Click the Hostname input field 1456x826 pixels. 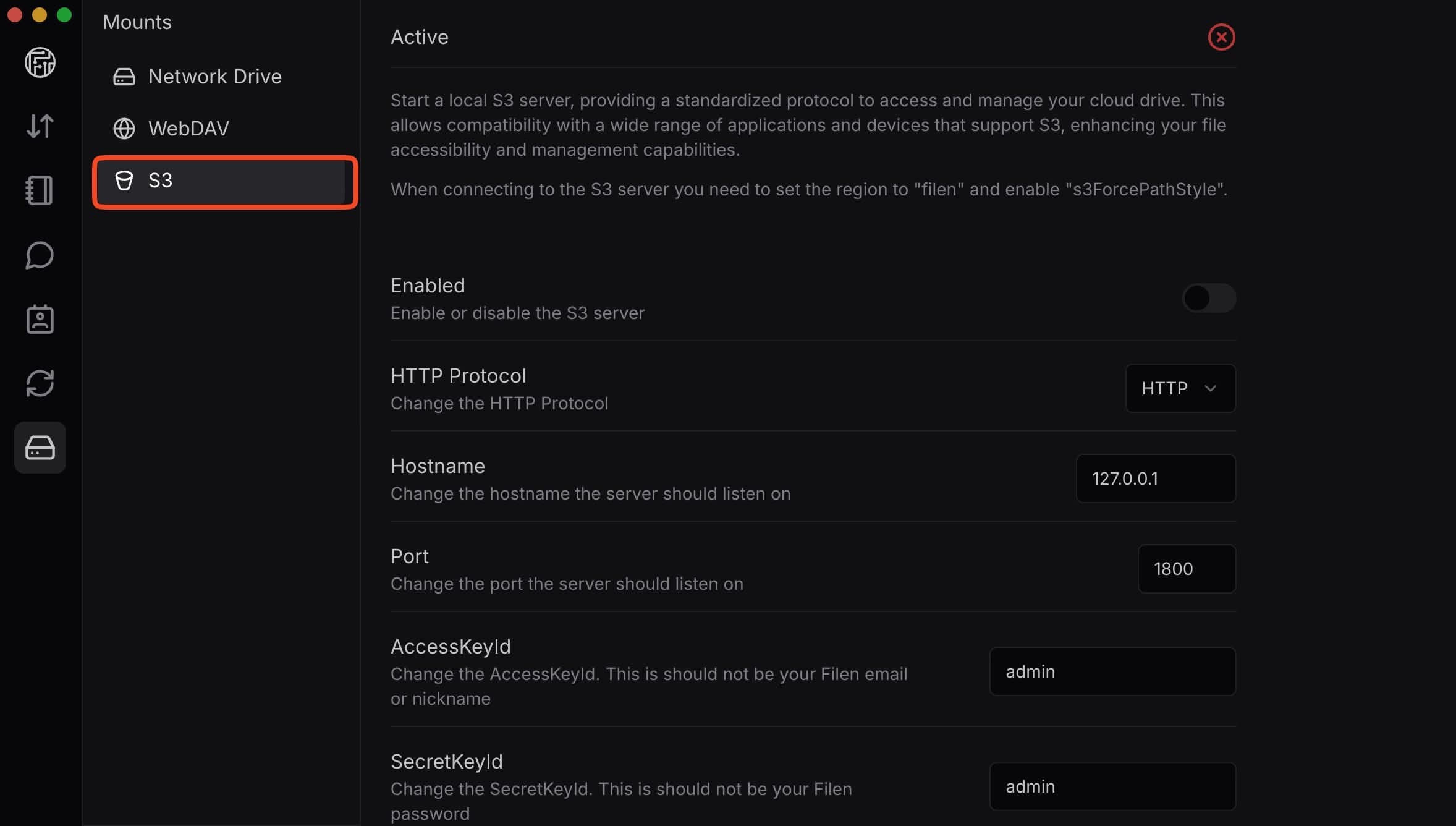click(x=1156, y=479)
